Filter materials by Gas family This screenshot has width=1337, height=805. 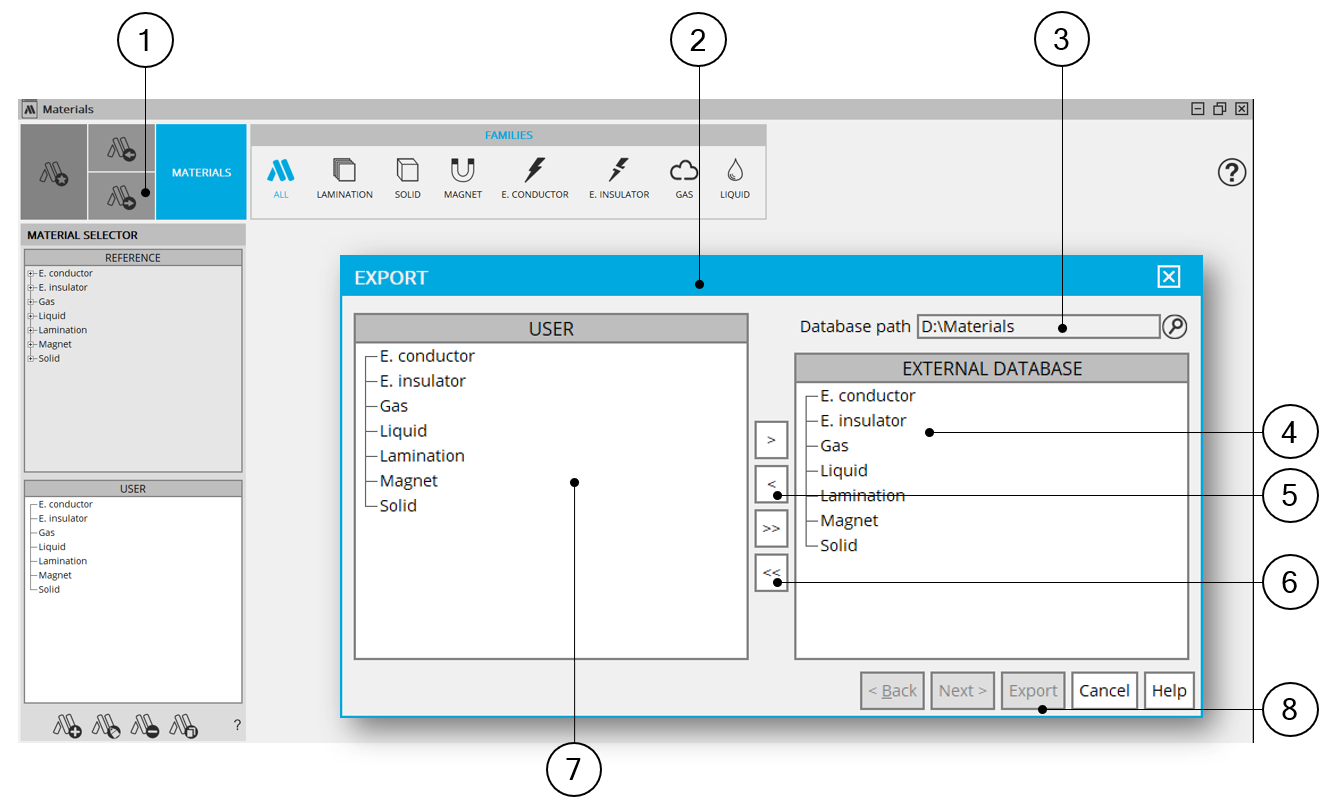pyautogui.click(x=684, y=178)
